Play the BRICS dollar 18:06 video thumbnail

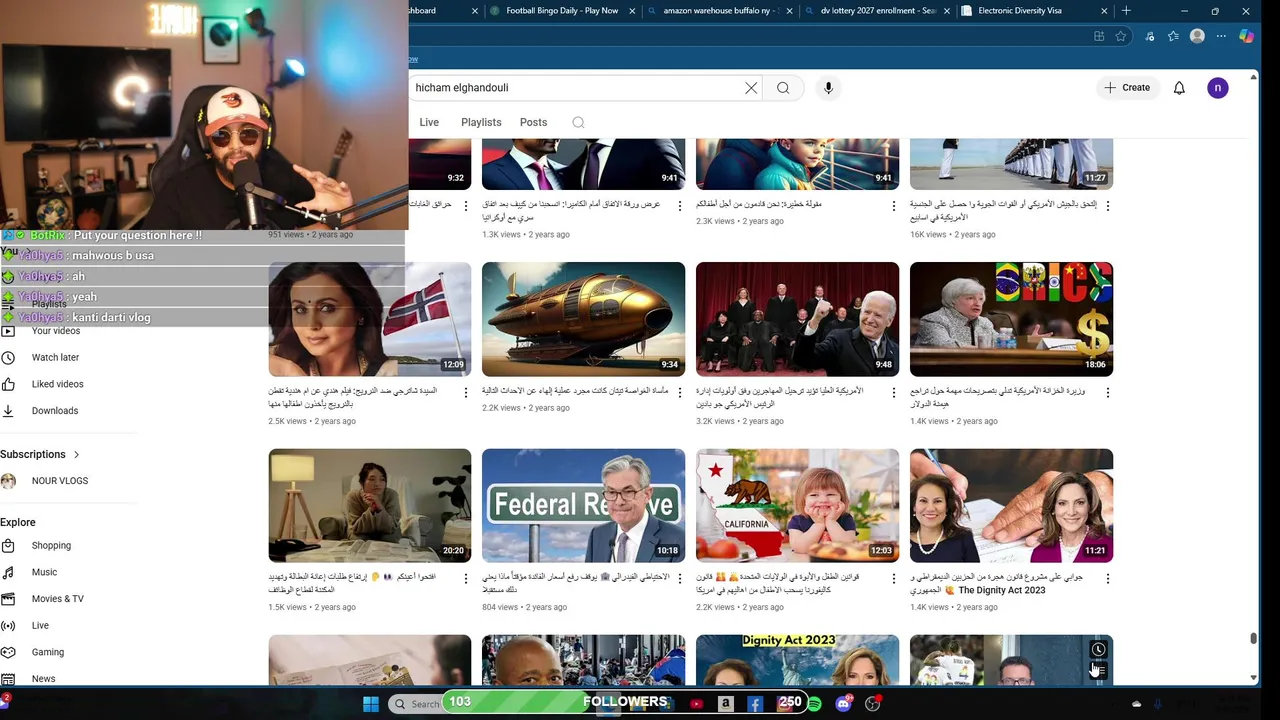tap(1011, 319)
